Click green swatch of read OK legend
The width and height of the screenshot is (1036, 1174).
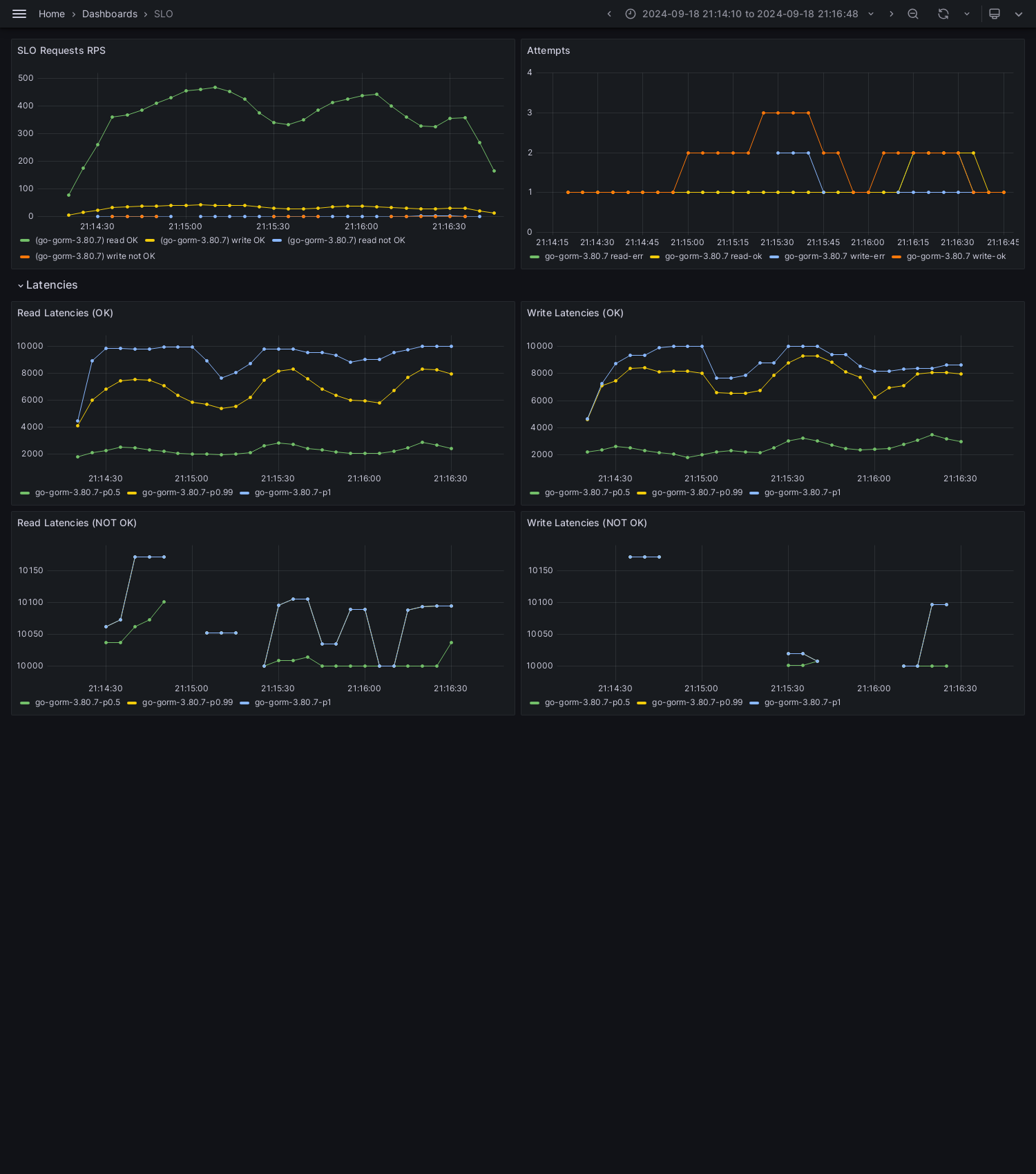pyautogui.click(x=25, y=240)
